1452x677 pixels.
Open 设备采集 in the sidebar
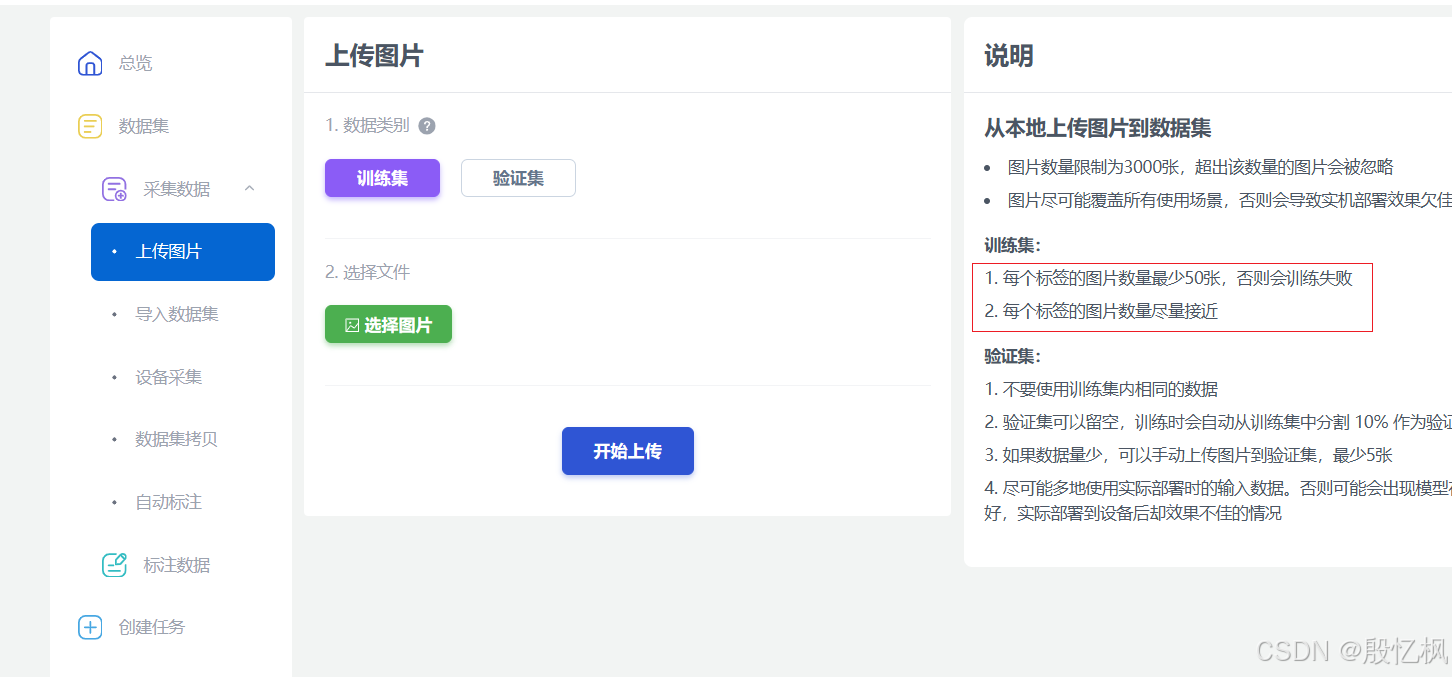pyautogui.click(x=169, y=377)
